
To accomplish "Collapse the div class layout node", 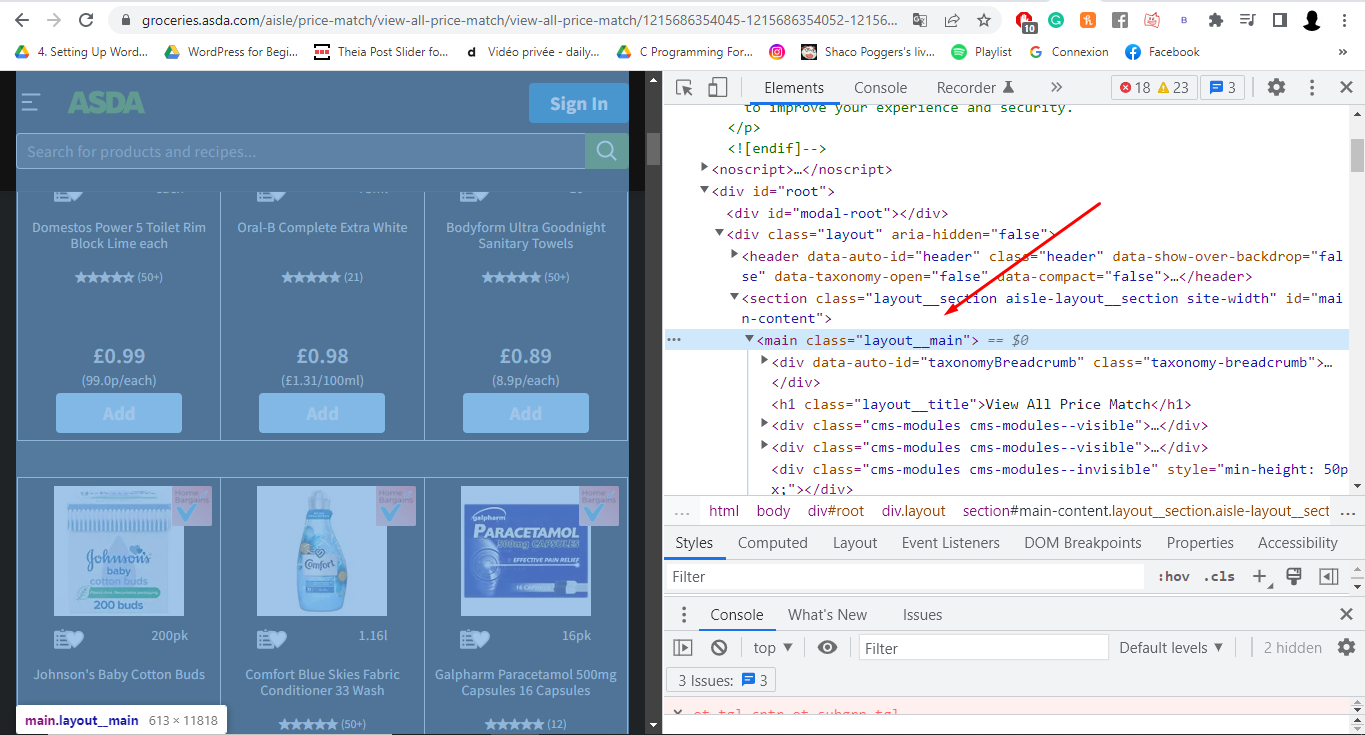I will (x=719, y=234).
